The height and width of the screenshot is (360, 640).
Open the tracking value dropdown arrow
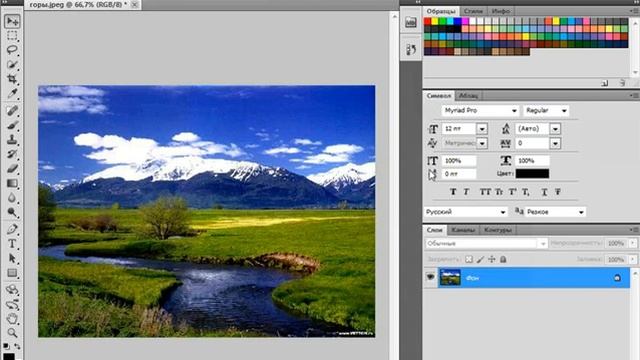tap(555, 143)
